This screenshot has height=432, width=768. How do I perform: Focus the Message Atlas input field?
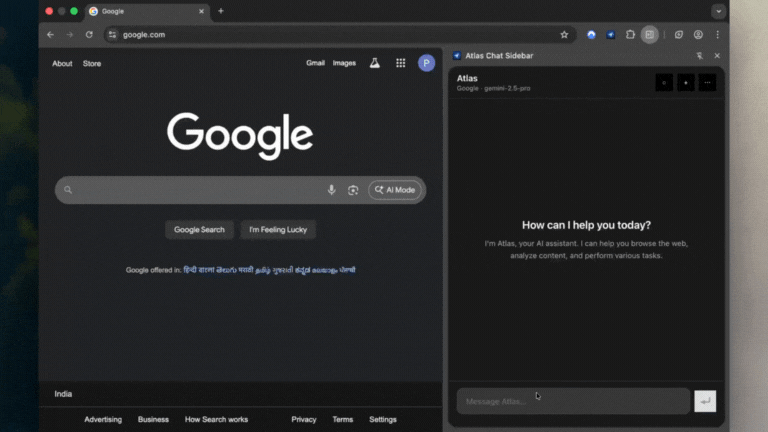[573, 401]
